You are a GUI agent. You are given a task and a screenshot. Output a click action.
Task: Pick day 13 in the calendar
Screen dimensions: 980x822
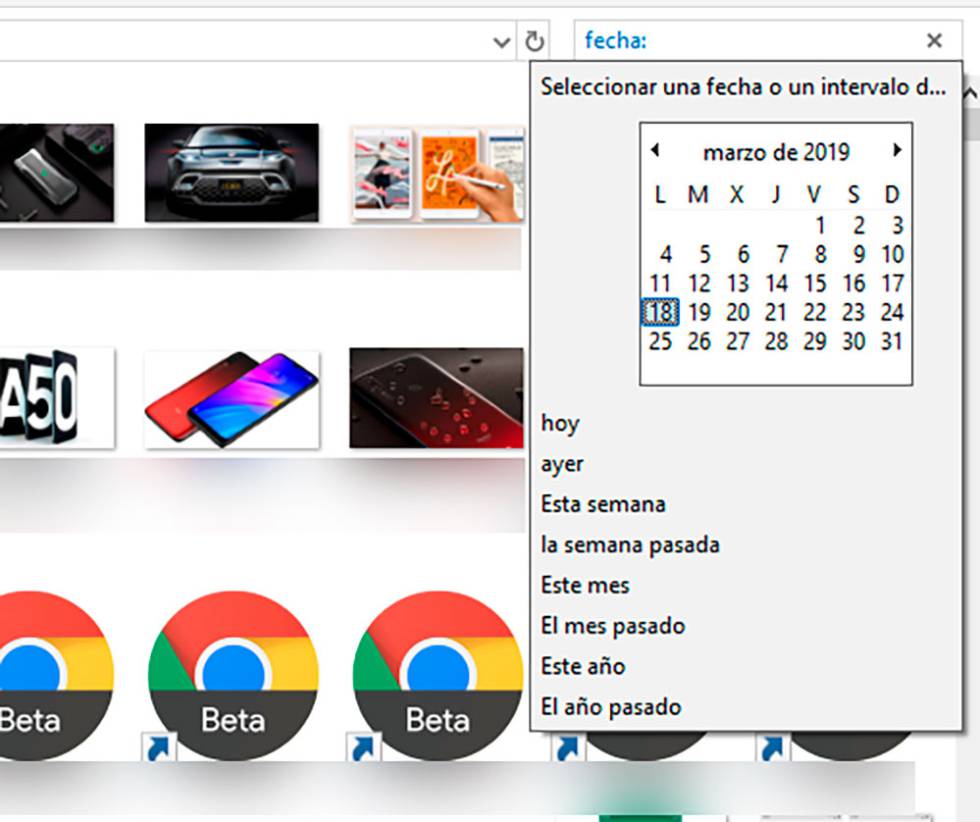coord(738,283)
